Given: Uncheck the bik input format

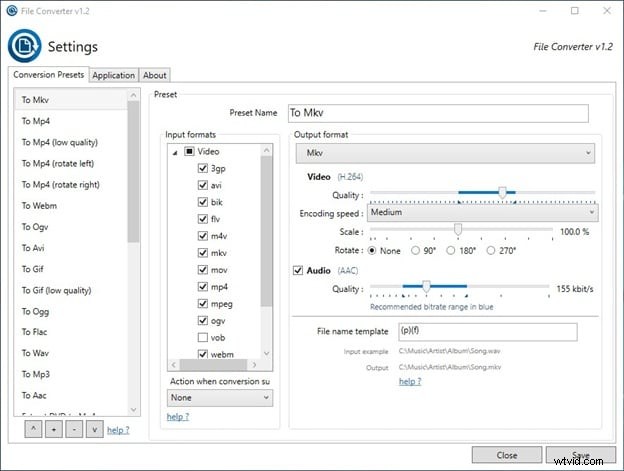Looking at the screenshot, I should pyautogui.click(x=203, y=202).
